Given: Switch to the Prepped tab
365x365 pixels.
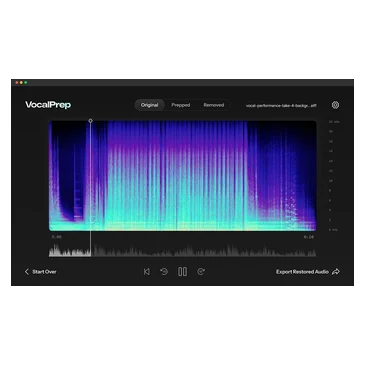Looking at the screenshot, I should point(181,105).
